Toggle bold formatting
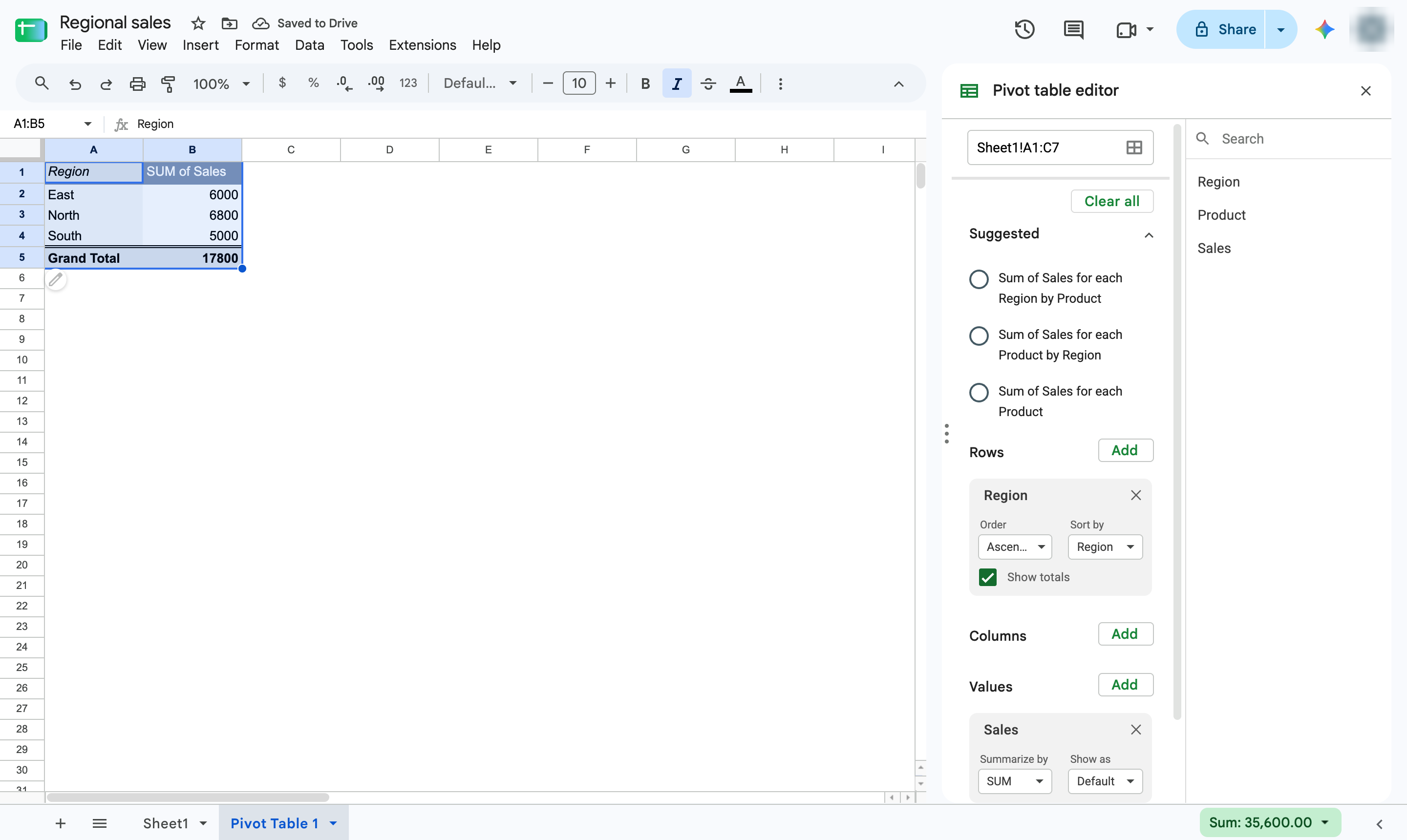The width and height of the screenshot is (1407, 840). (x=645, y=84)
